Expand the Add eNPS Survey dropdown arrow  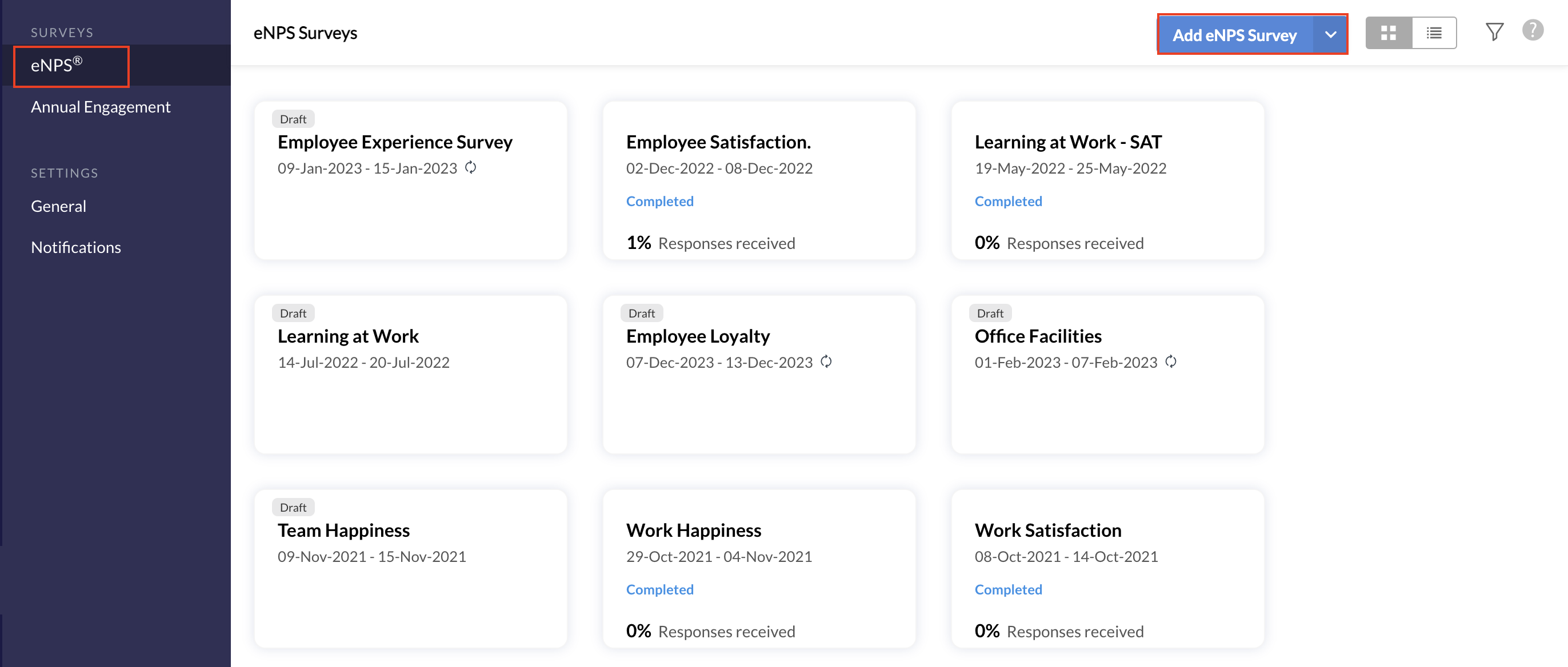point(1330,35)
